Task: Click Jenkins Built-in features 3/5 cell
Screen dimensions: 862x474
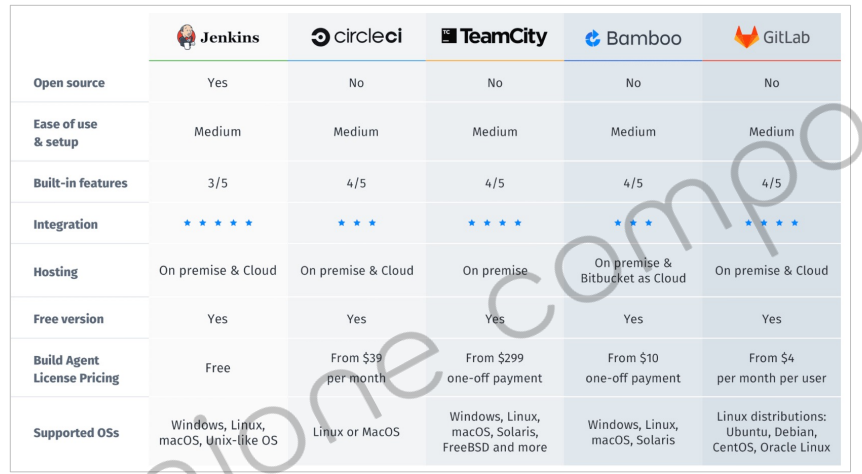Action: [x=218, y=183]
